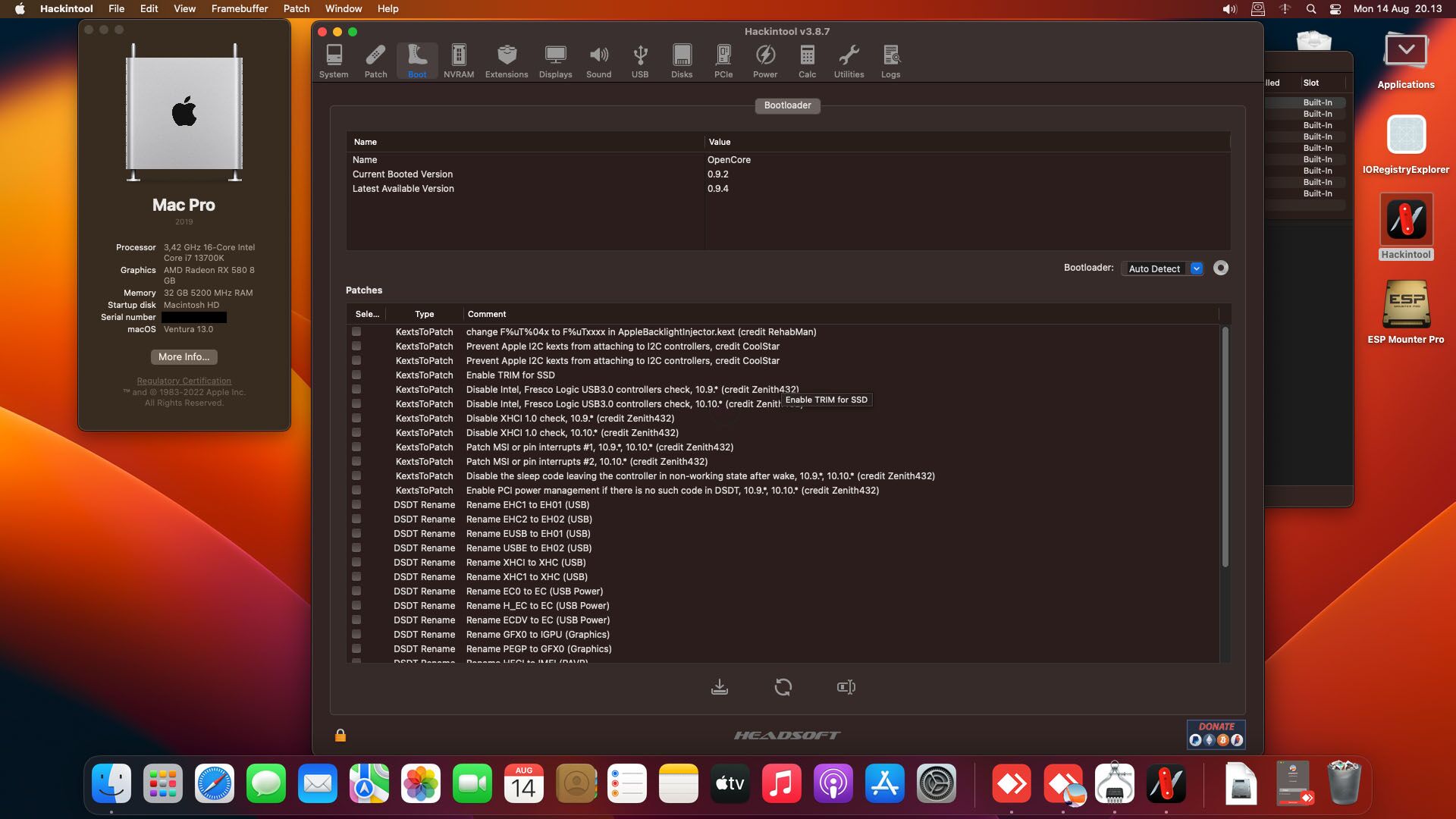Click the download icon below the patch list
1456x819 pixels.
pyautogui.click(x=720, y=687)
